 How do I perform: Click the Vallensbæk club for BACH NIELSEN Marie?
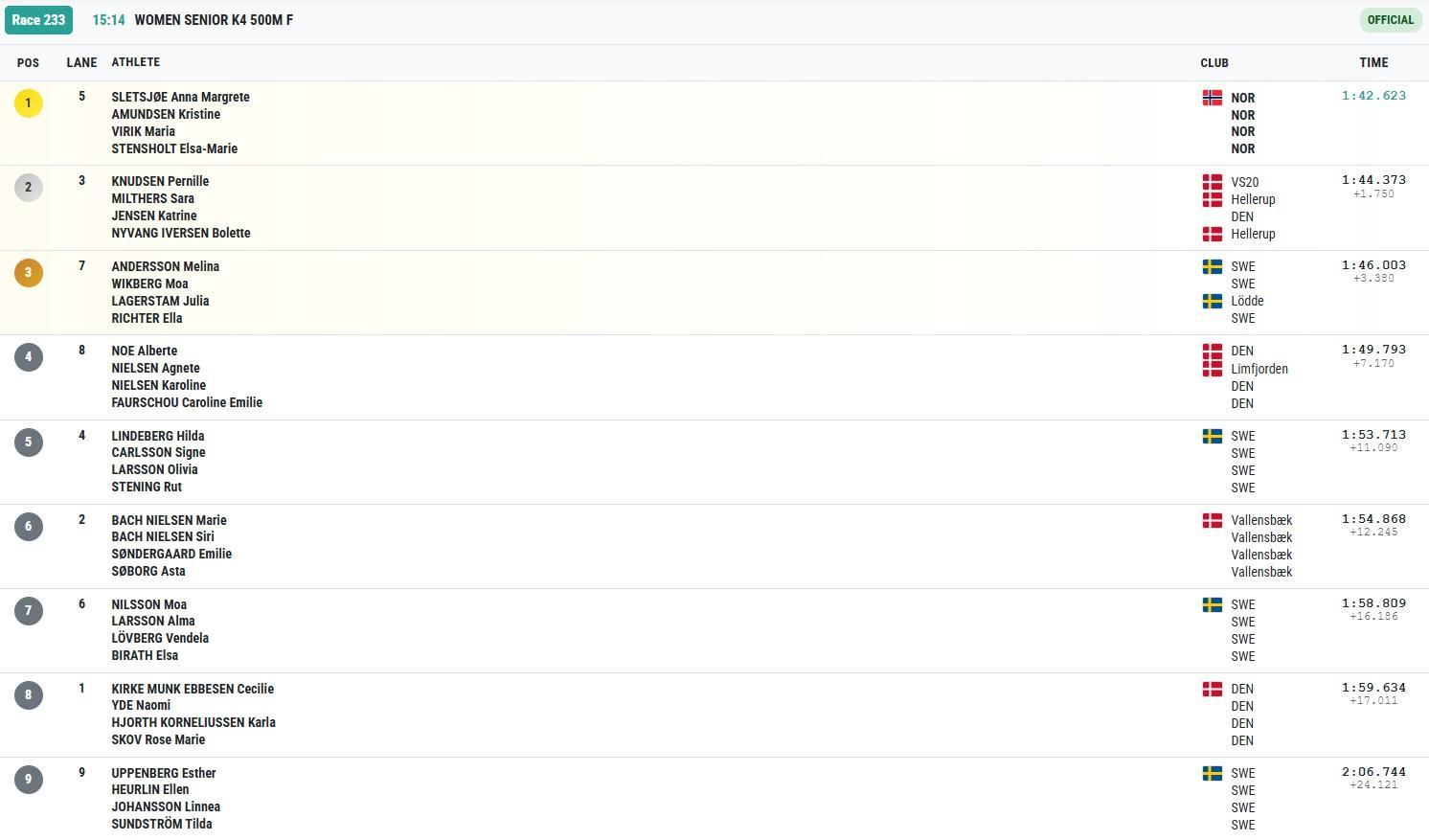pos(1261,521)
